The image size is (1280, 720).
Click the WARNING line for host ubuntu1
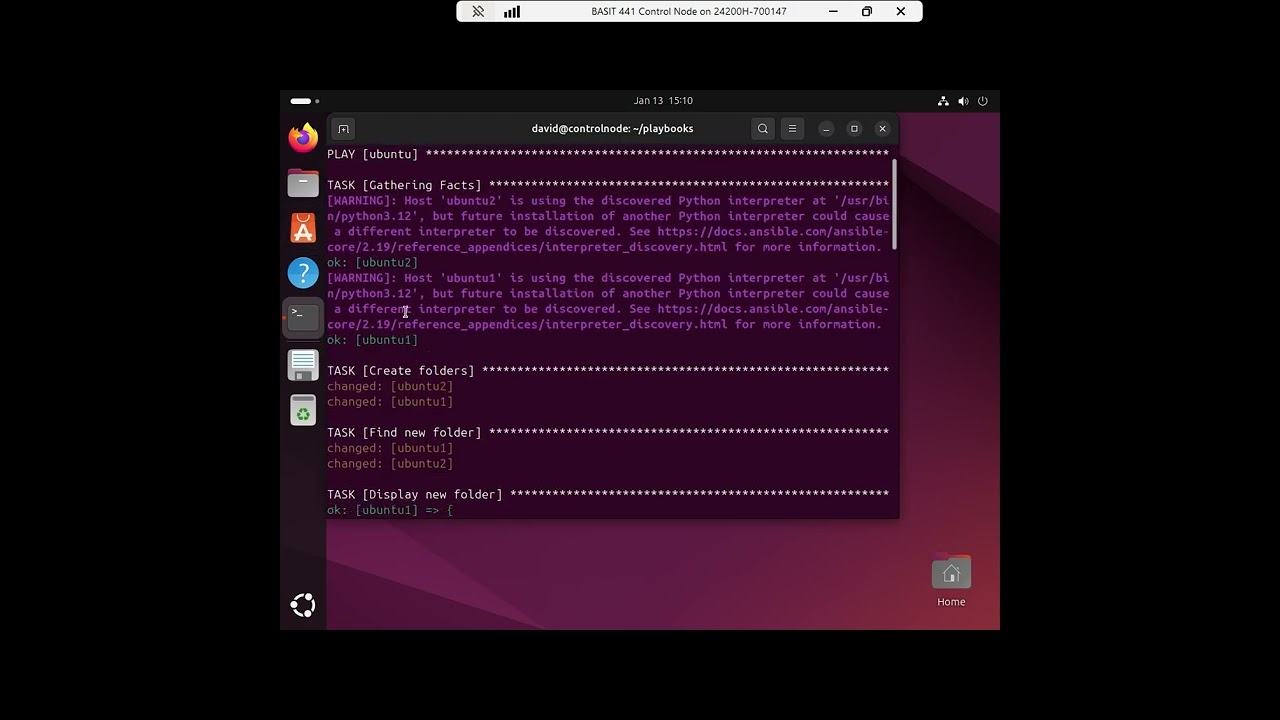(608, 278)
